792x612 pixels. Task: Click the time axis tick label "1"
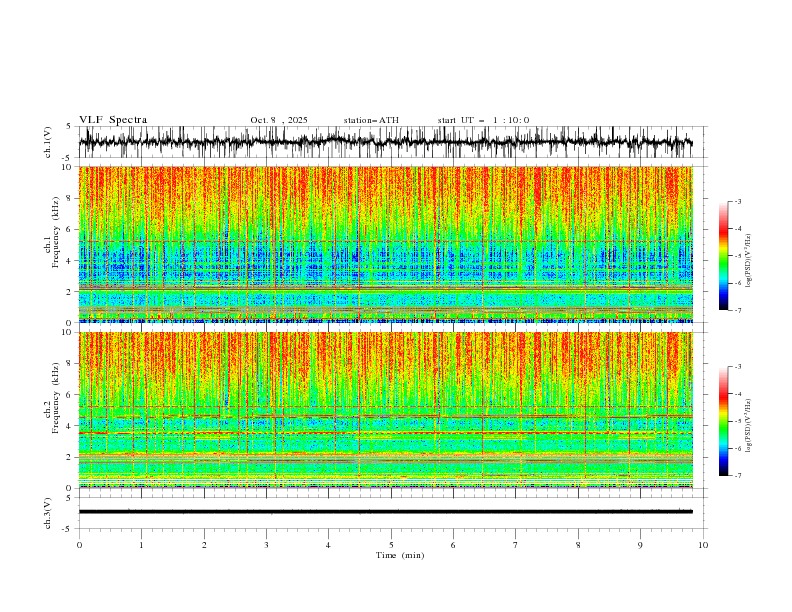tap(141, 545)
